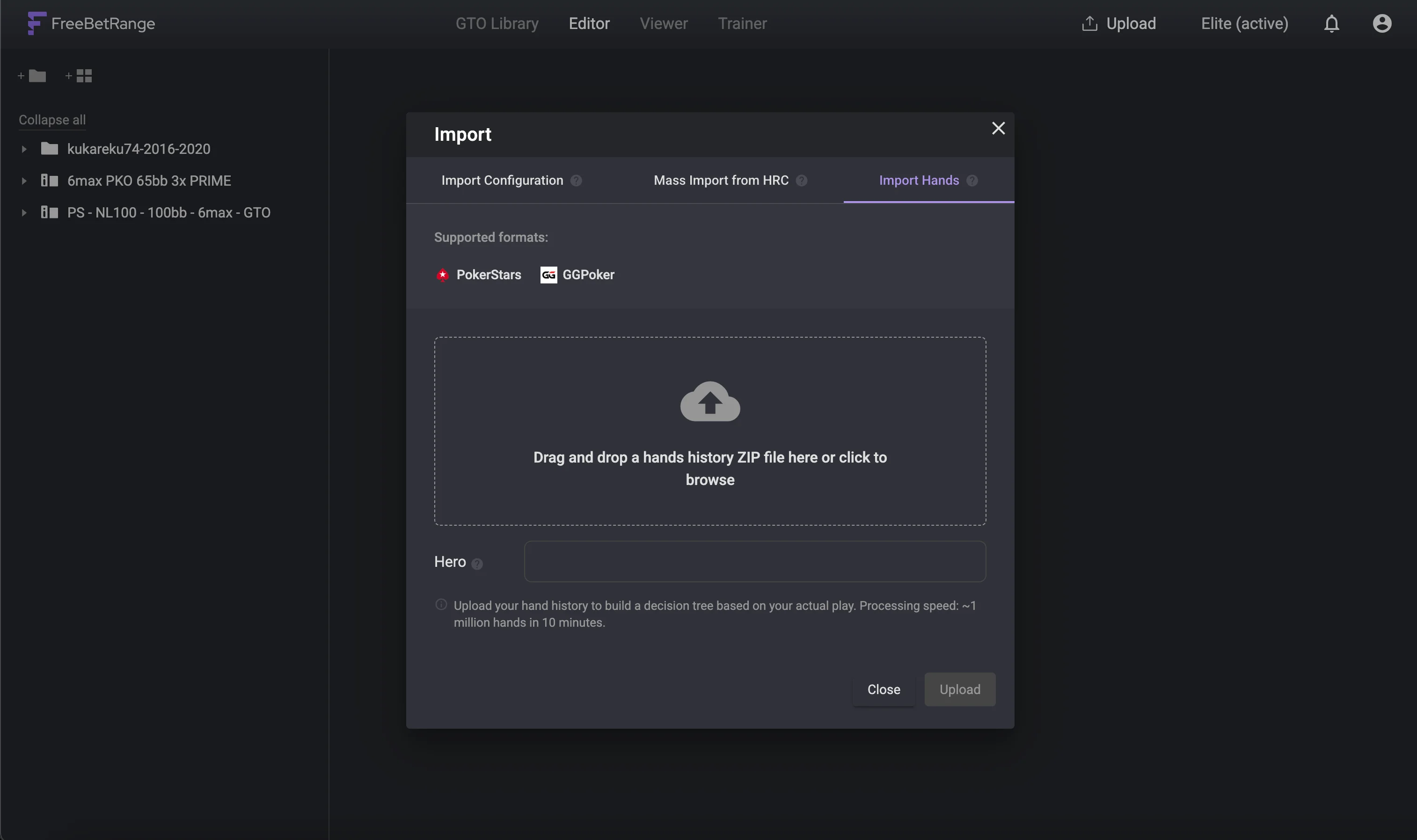
Task: Click help icon beside Mass Import from HRC
Action: (x=801, y=181)
